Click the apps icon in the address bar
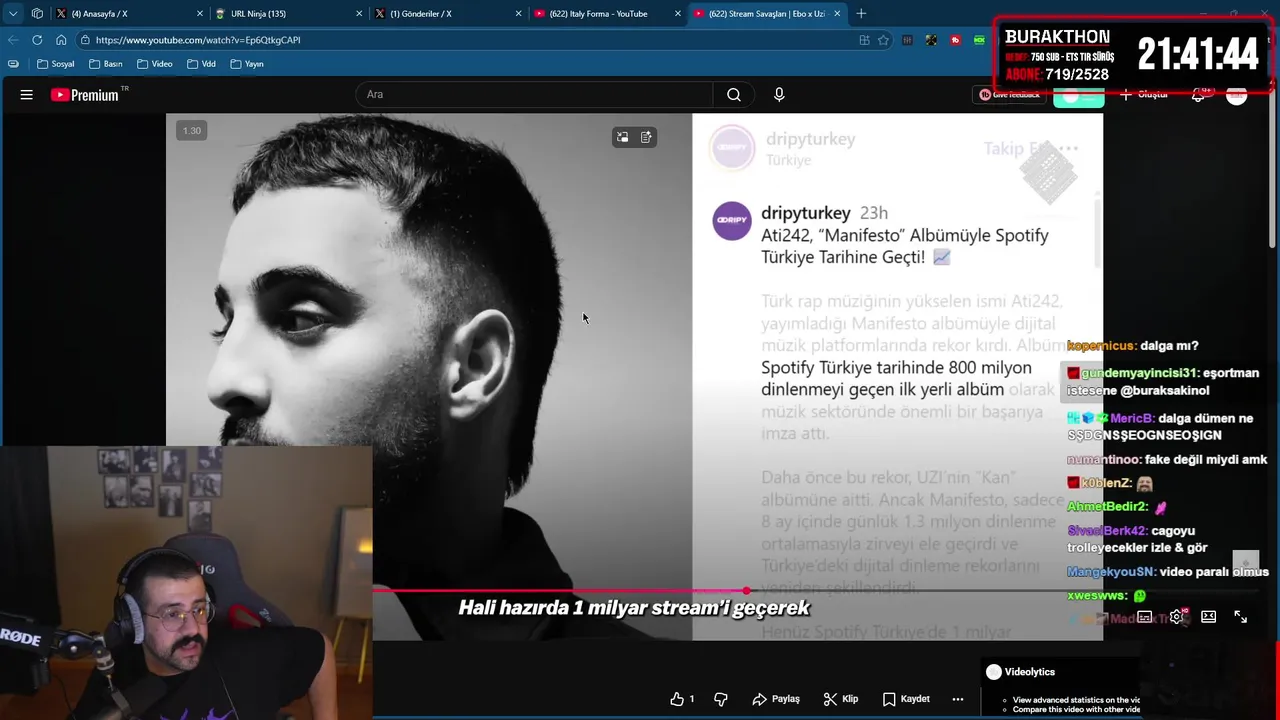The width and height of the screenshot is (1280, 720). (864, 40)
